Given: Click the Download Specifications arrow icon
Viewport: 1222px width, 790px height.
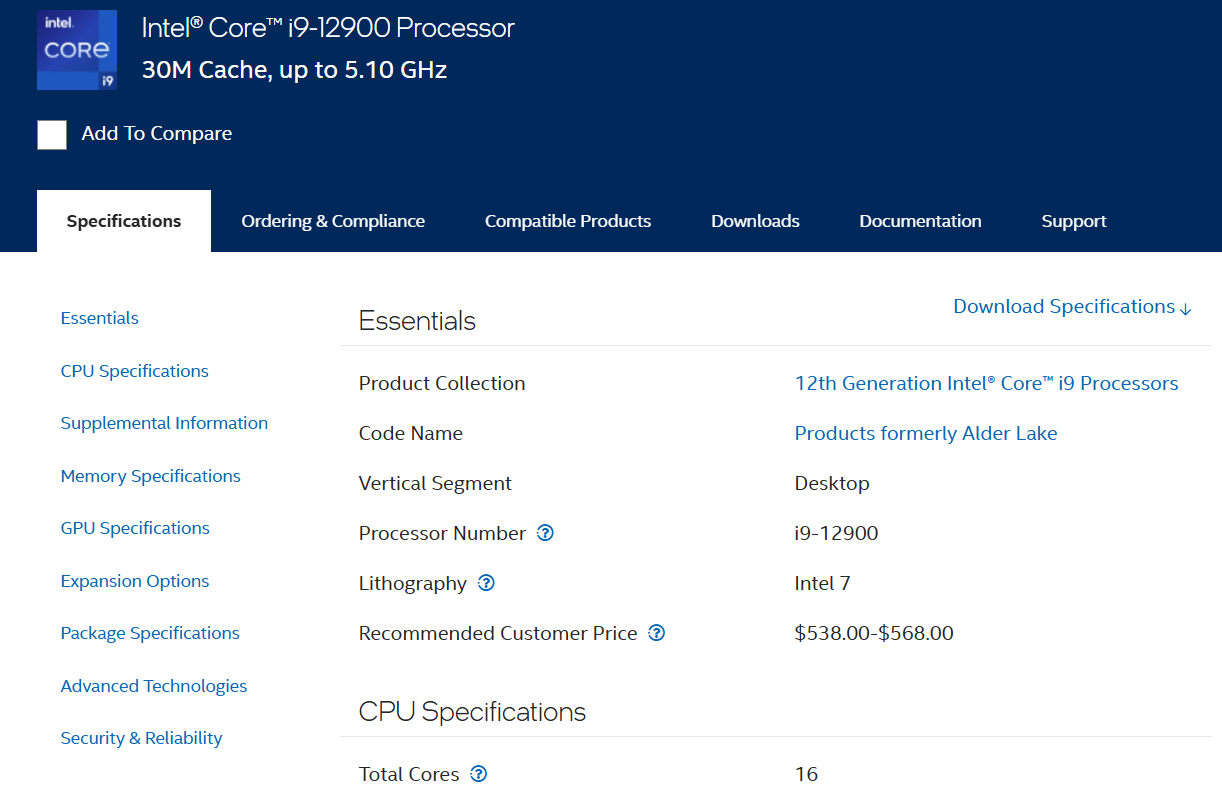Looking at the screenshot, I should [1186, 308].
